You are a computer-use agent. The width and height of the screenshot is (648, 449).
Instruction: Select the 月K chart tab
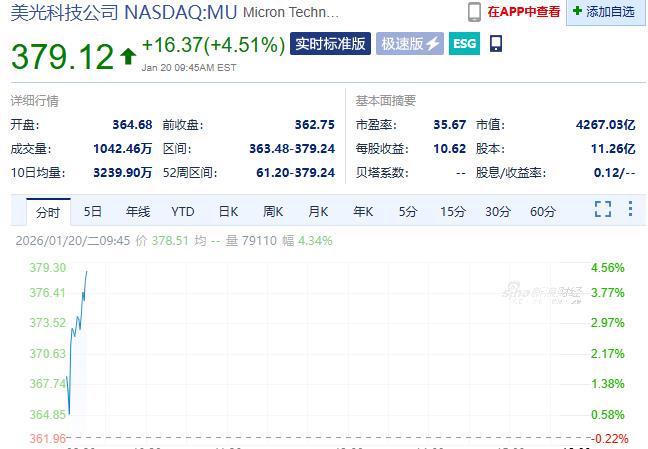pyautogui.click(x=318, y=212)
